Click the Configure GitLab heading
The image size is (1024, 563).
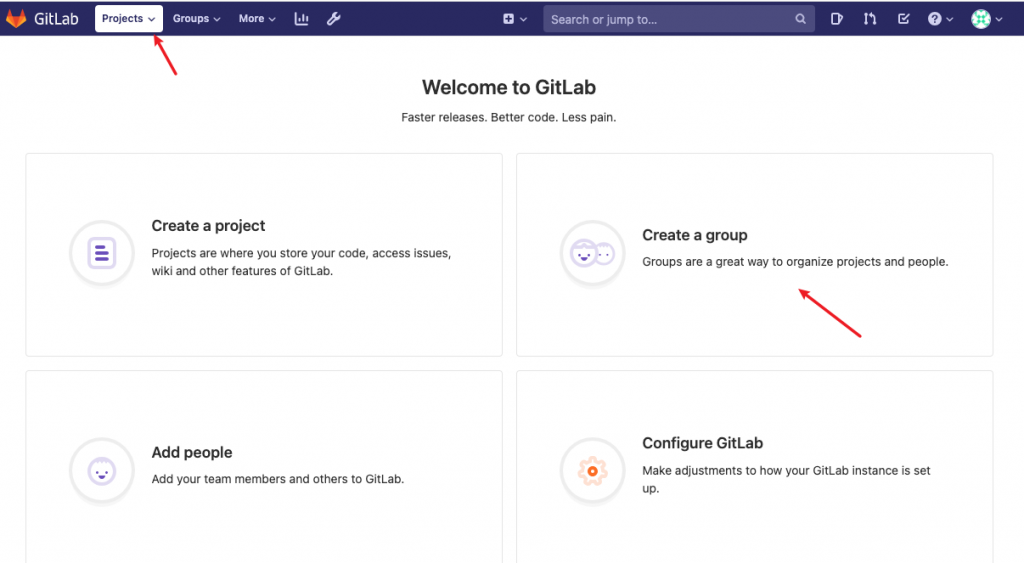pos(703,443)
